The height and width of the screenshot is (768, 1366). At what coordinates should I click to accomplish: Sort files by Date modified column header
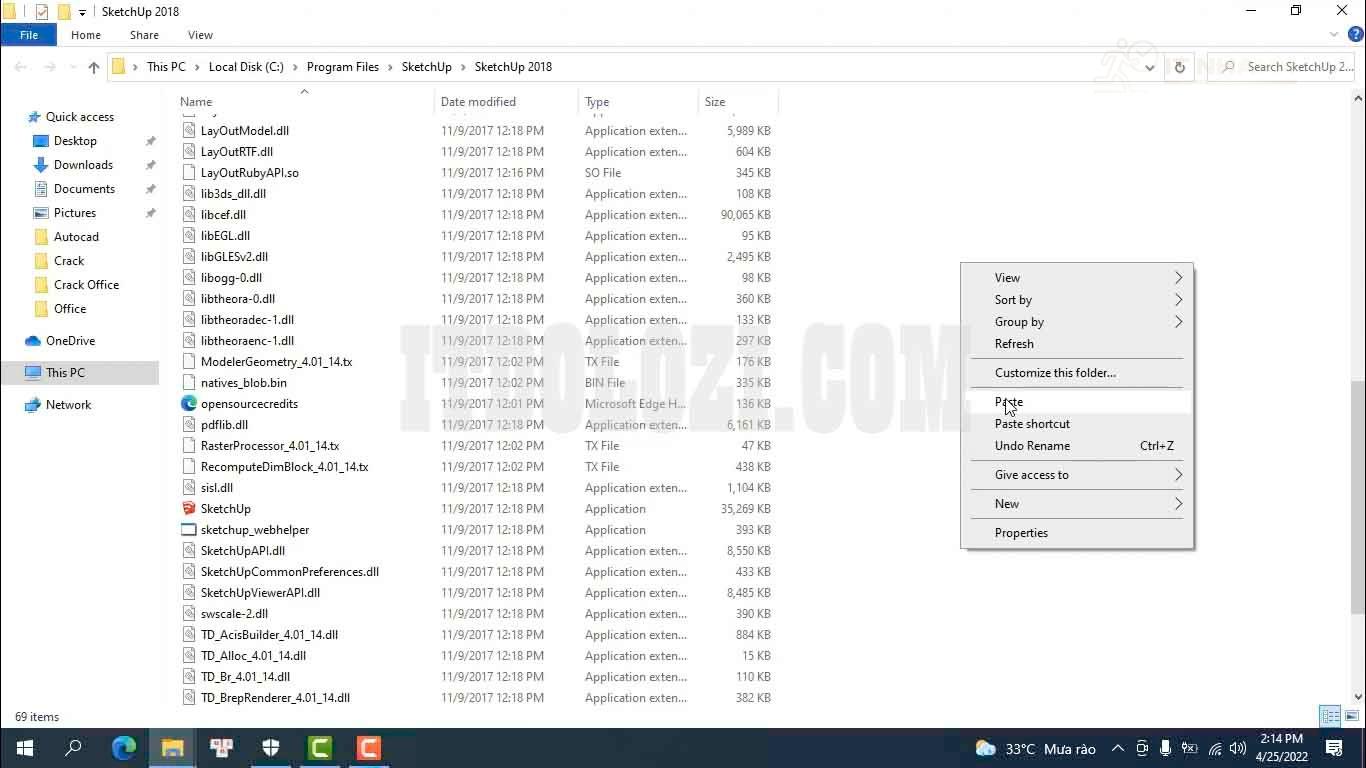click(x=478, y=102)
